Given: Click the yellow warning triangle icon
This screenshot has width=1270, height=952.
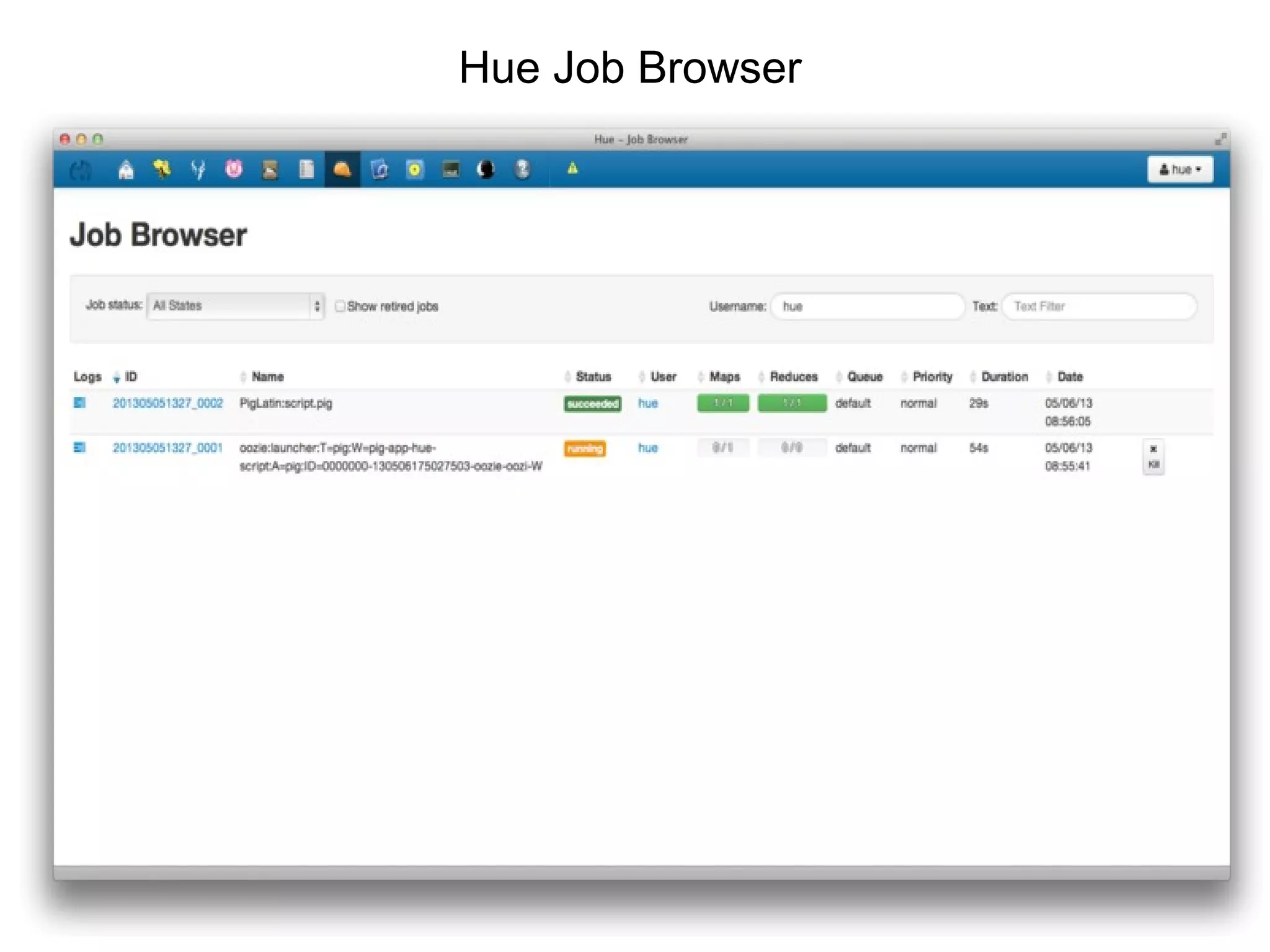Looking at the screenshot, I should pos(572,168).
